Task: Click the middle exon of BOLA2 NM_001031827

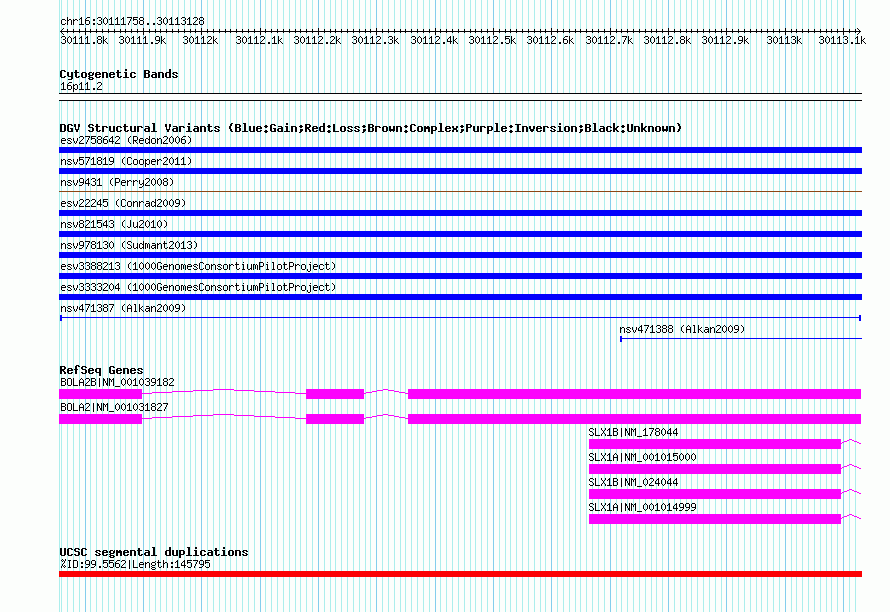Action: pos(335,419)
